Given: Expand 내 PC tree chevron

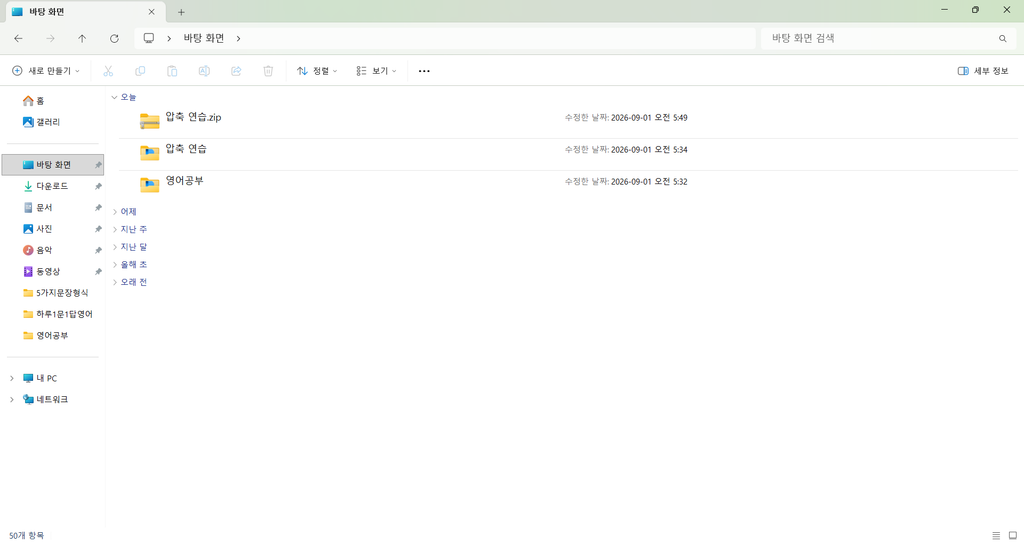Looking at the screenshot, I should tap(12, 378).
